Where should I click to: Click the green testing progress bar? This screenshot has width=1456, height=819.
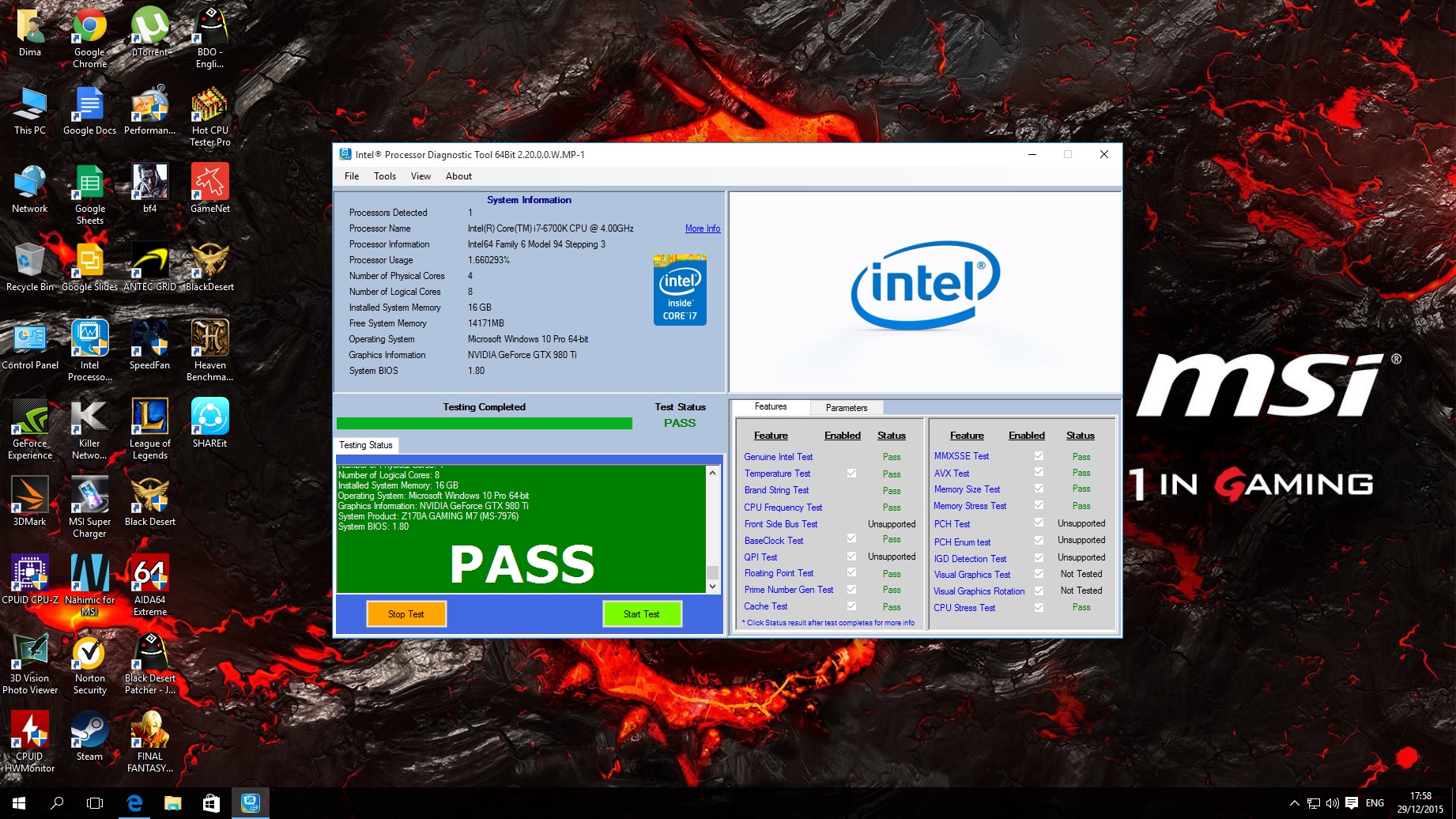coord(484,424)
